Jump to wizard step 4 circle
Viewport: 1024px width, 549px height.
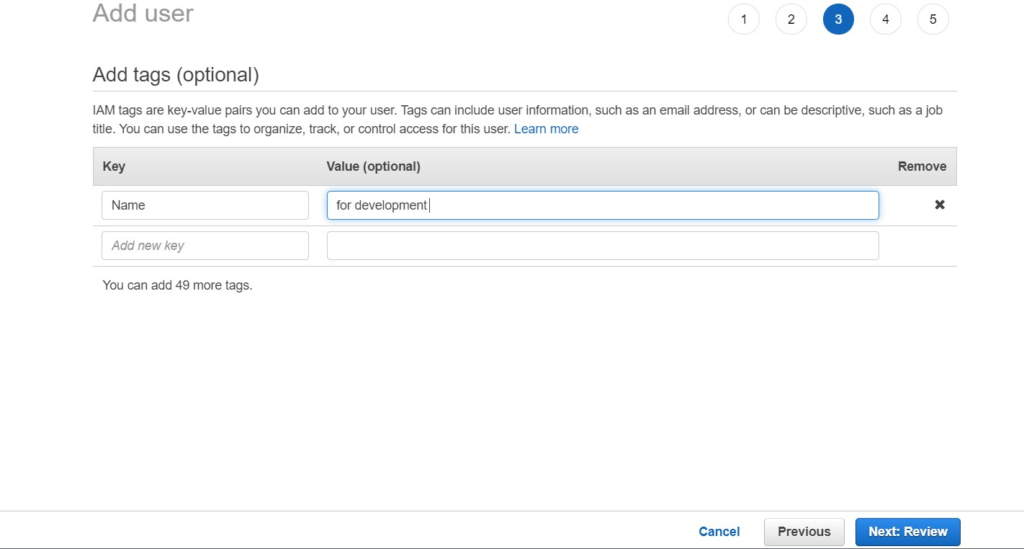tap(886, 20)
